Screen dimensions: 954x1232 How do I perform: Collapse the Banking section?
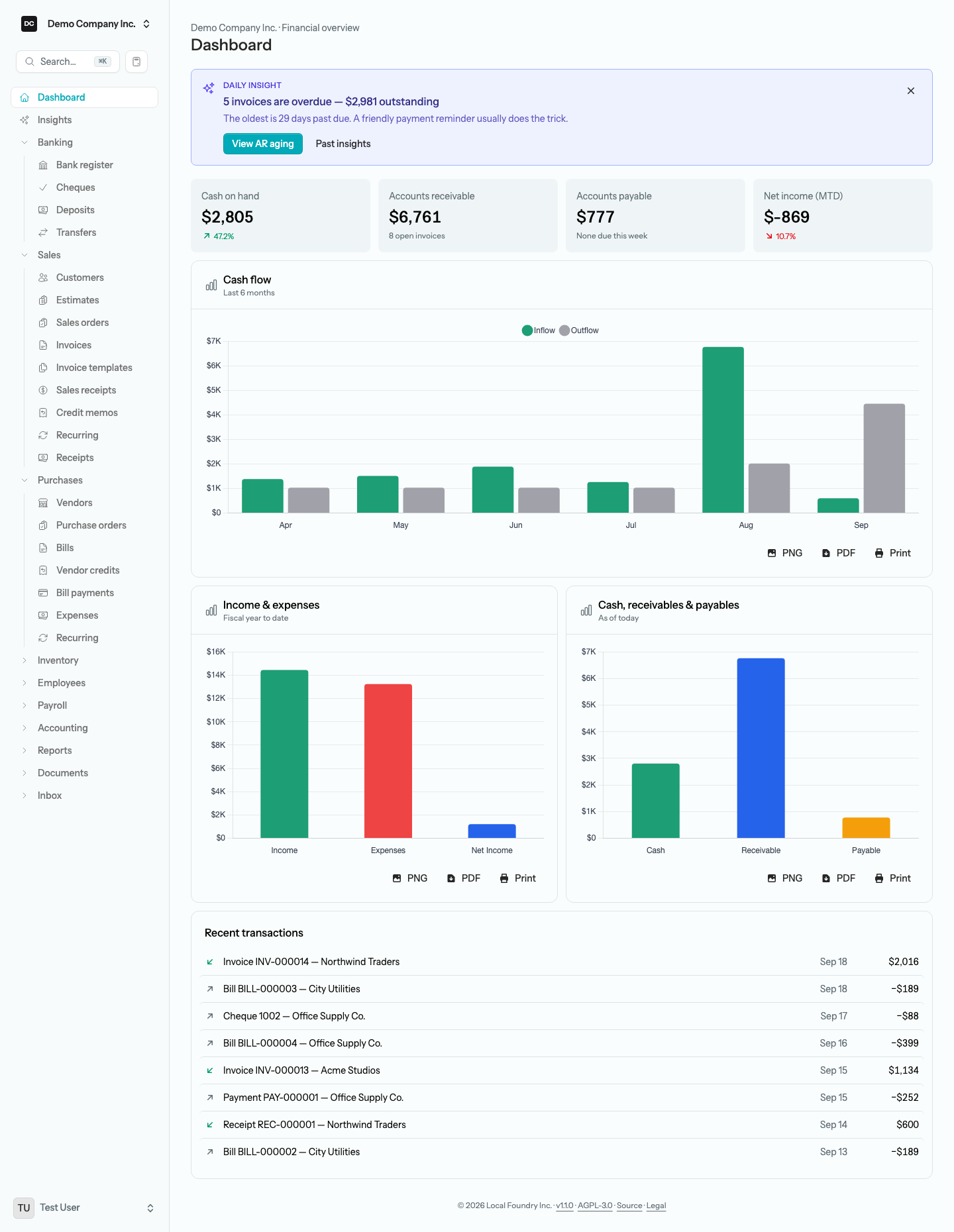pyautogui.click(x=85, y=142)
